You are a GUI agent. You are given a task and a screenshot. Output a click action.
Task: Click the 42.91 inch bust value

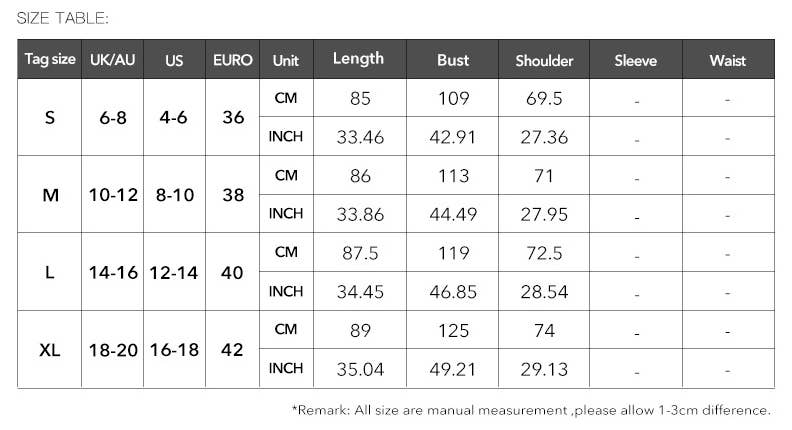(x=453, y=137)
